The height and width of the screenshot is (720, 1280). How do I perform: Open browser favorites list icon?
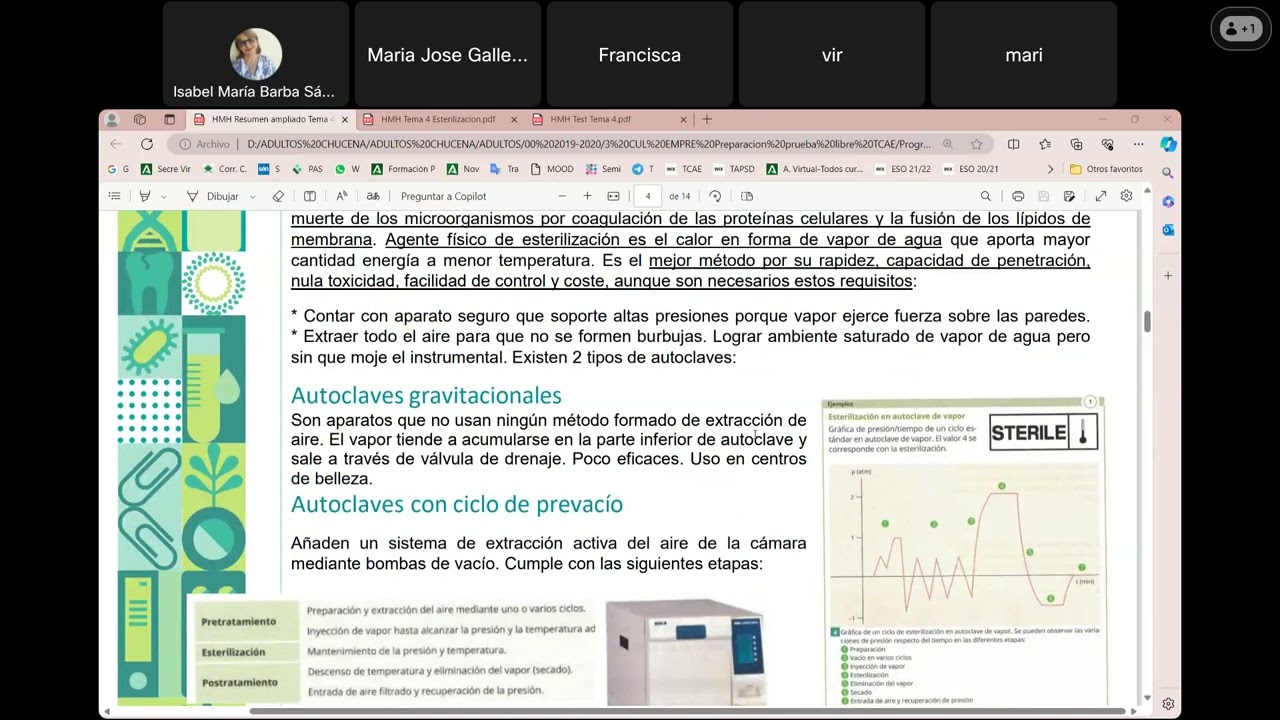pos(1045,144)
